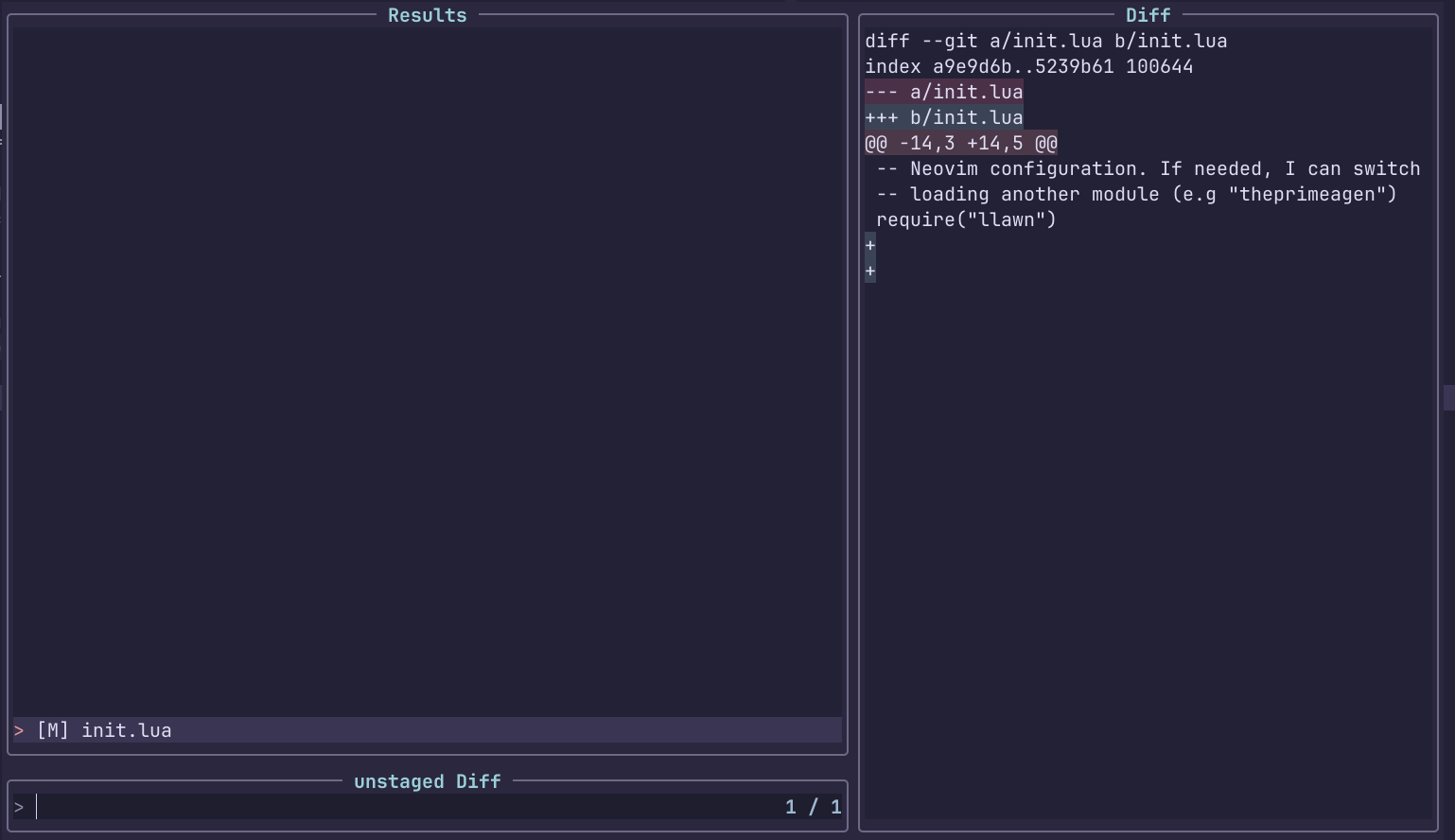Switch to the Results panel

point(427,14)
